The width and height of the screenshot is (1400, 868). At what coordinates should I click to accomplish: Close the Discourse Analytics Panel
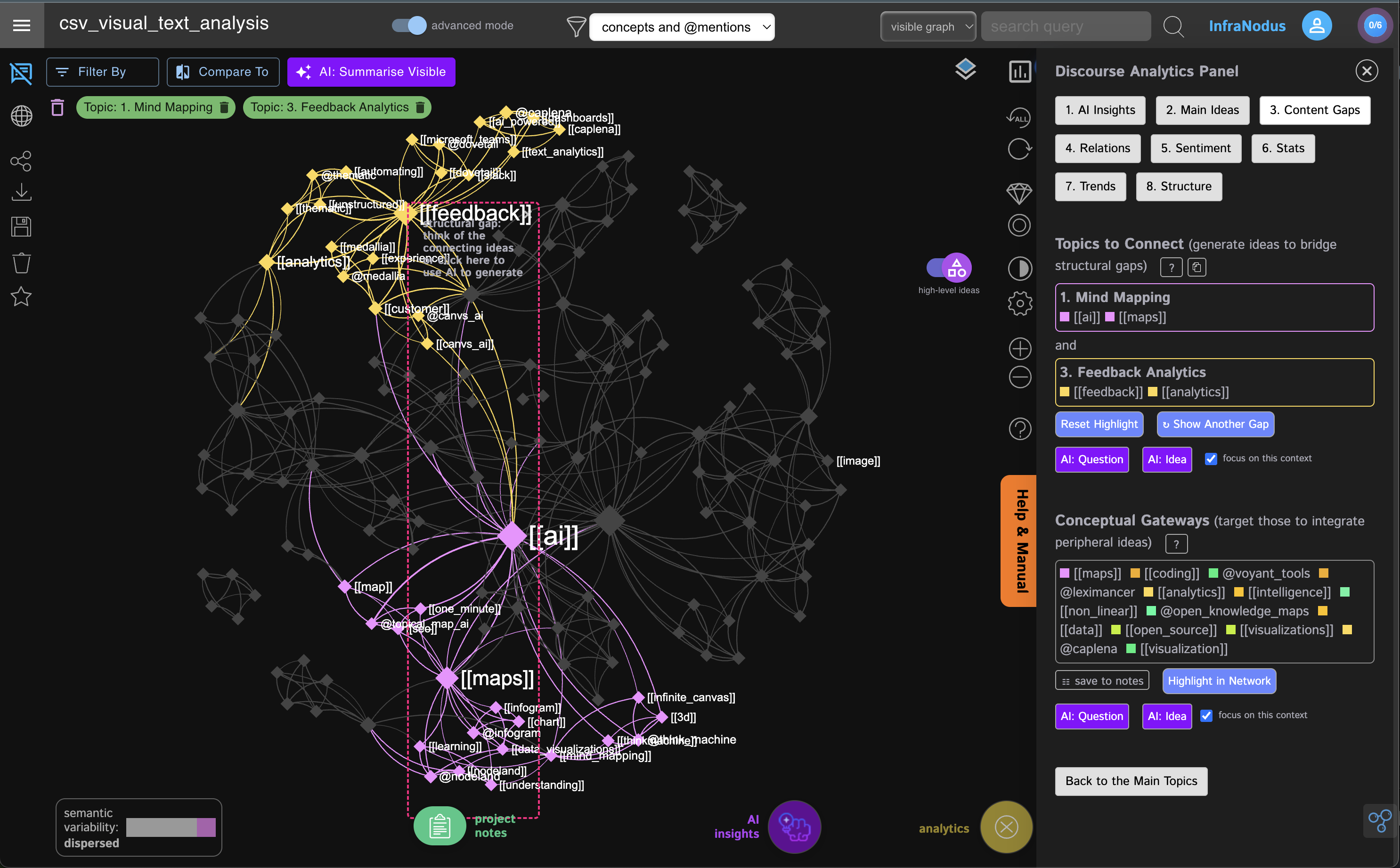point(1367,71)
